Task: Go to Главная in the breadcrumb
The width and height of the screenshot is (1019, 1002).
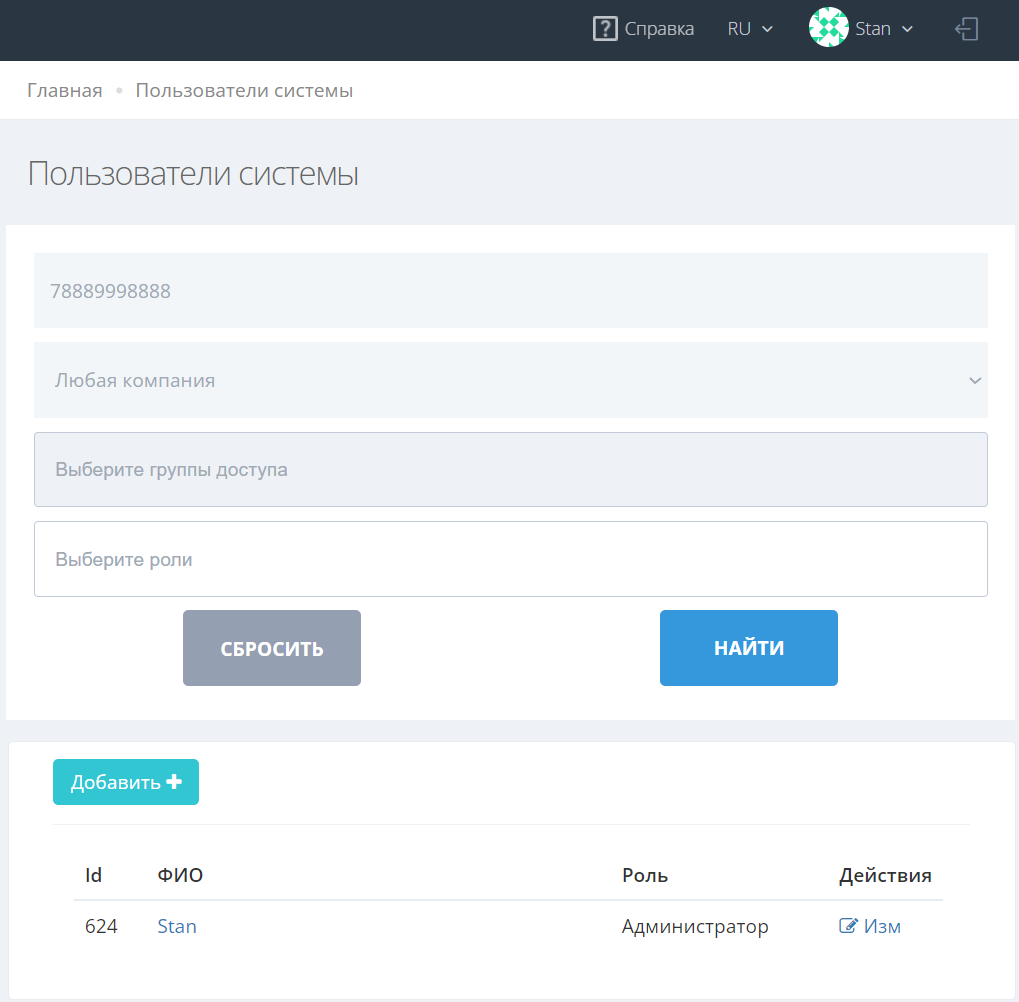Action: tap(65, 91)
